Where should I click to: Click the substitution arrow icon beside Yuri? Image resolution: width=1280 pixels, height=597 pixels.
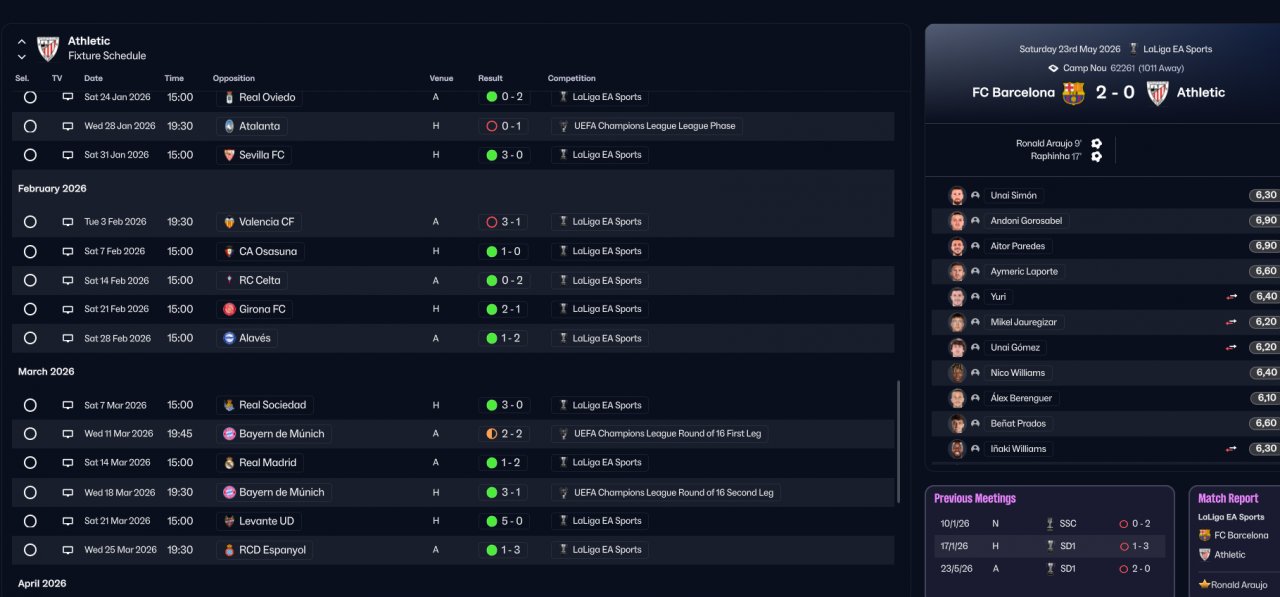point(1231,297)
